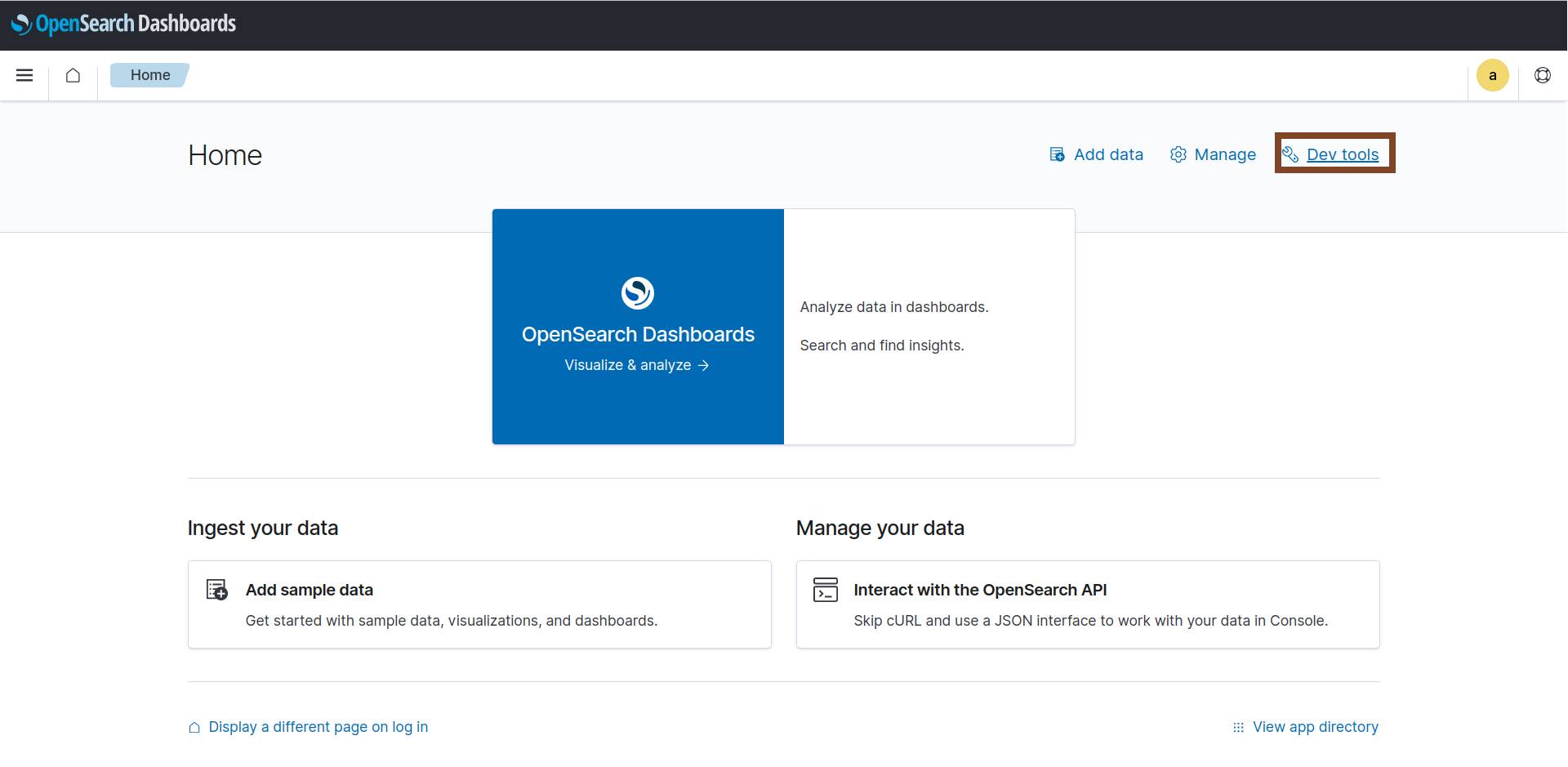Open the hamburger navigation menu

(24, 75)
